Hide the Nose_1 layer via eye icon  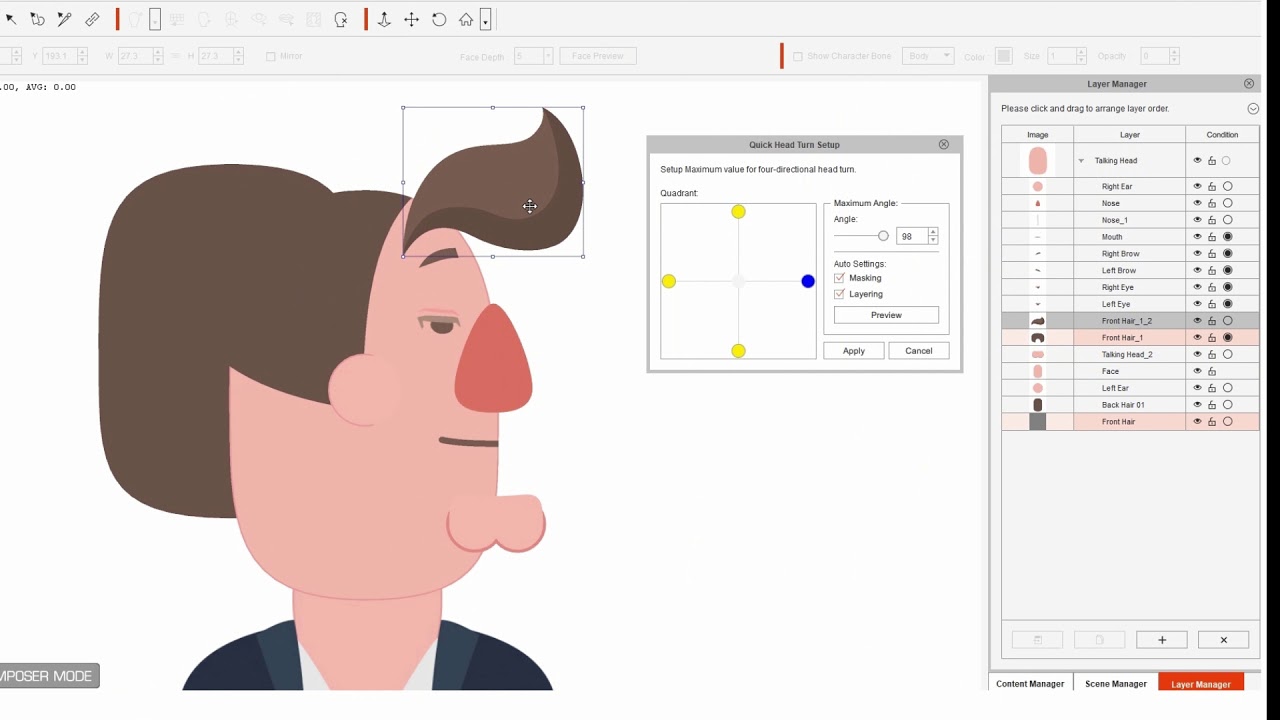[1197, 220]
